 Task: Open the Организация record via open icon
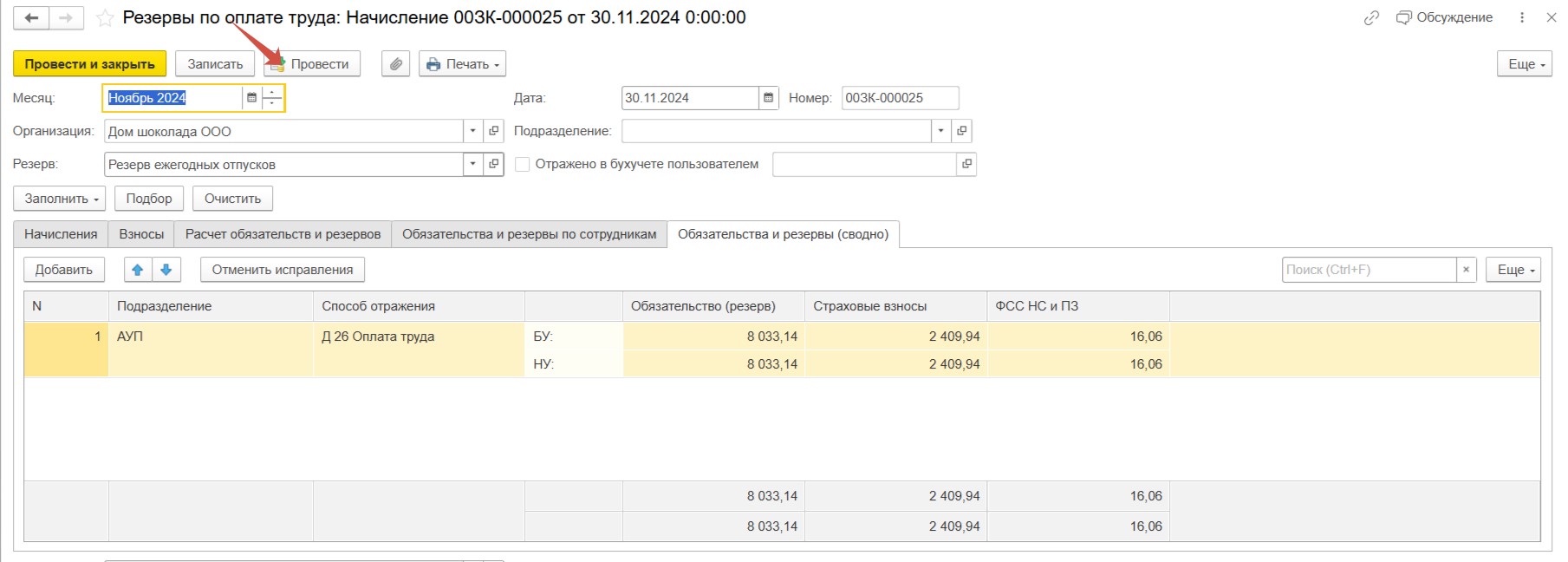tap(494, 131)
